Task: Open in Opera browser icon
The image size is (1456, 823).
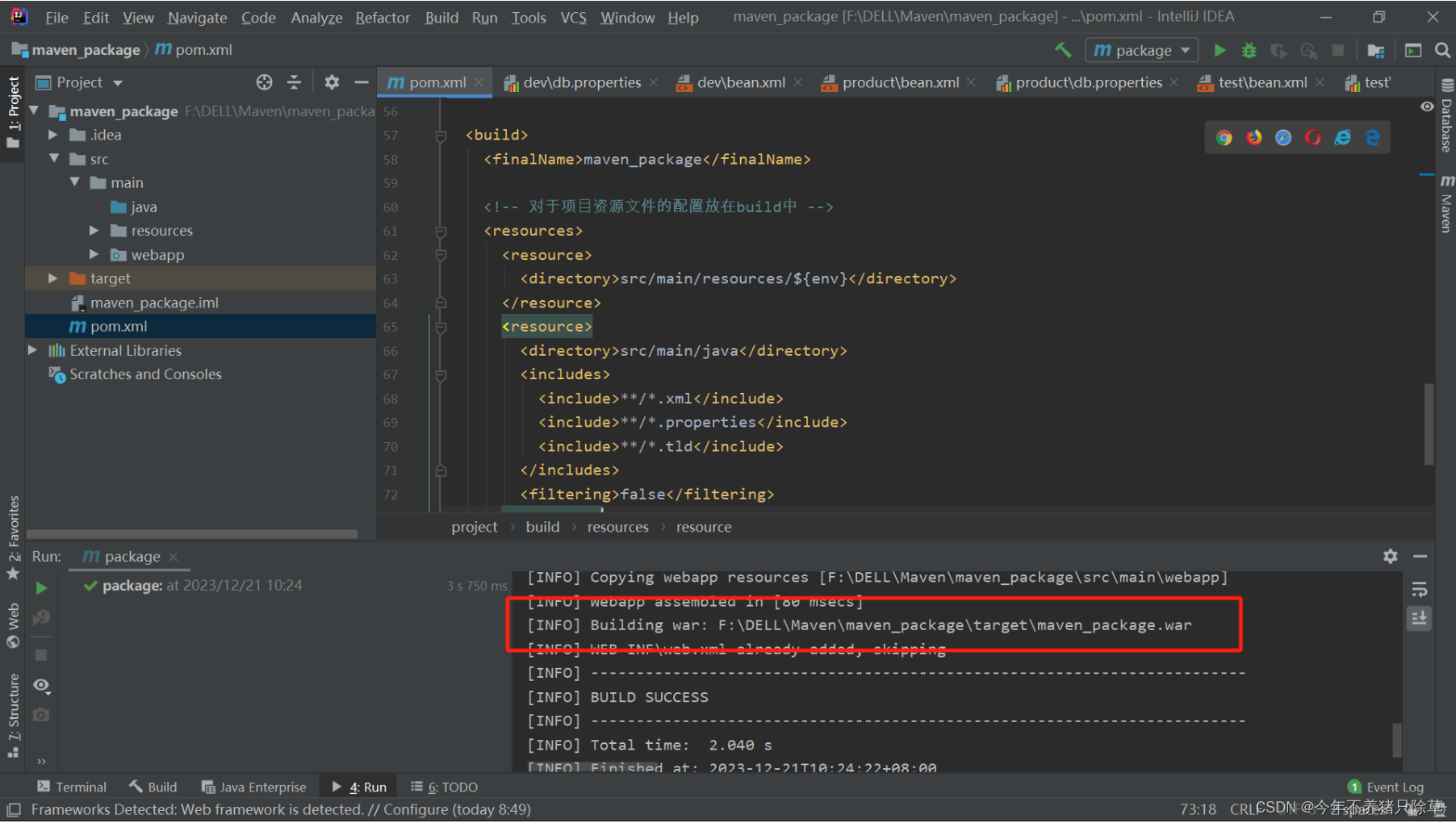Action: tap(1313, 138)
